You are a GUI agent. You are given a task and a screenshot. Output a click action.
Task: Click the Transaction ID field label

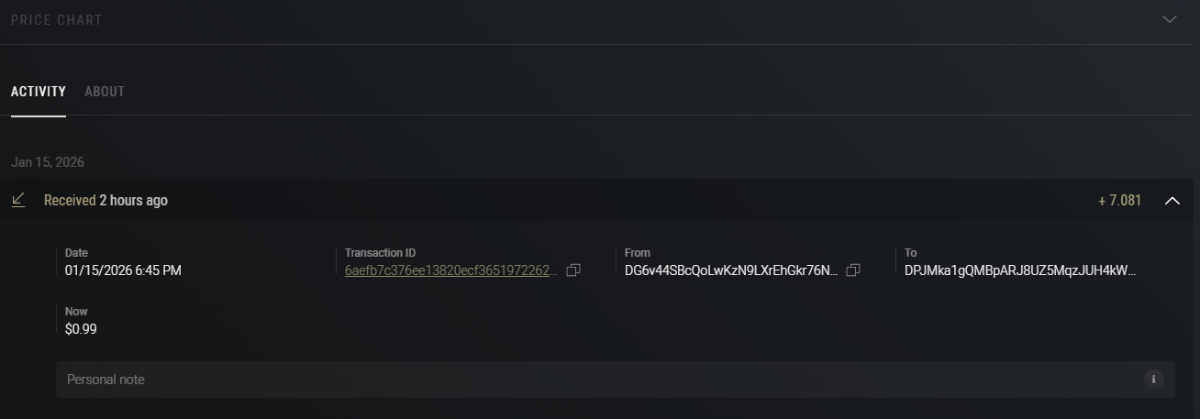[x=379, y=253]
